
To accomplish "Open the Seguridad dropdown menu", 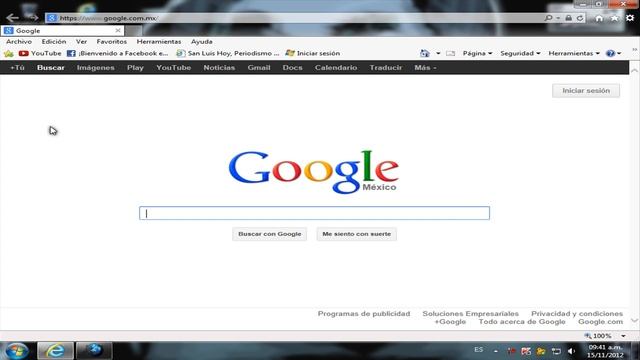I will 520,53.
